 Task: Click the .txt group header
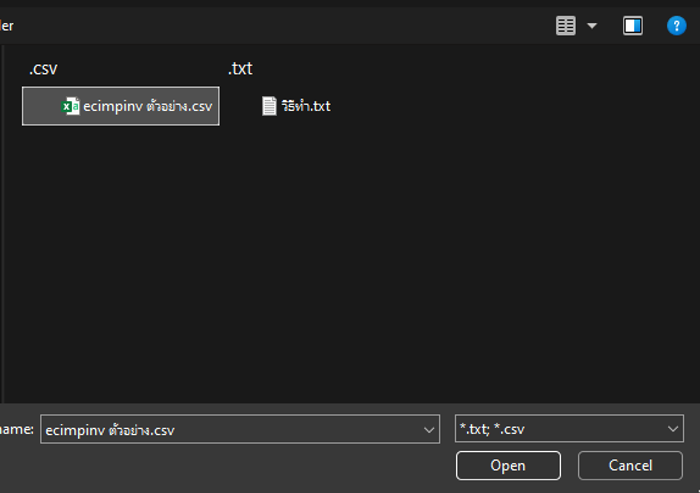click(x=240, y=69)
